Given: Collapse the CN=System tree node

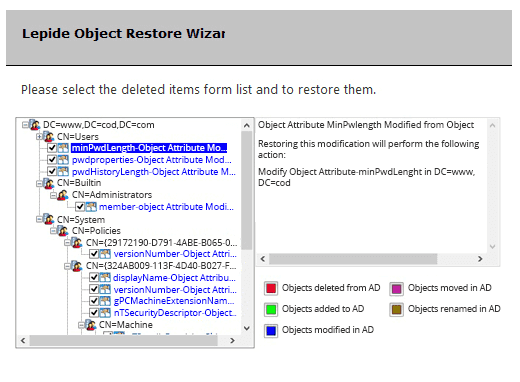Looking at the screenshot, I should (39, 219).
